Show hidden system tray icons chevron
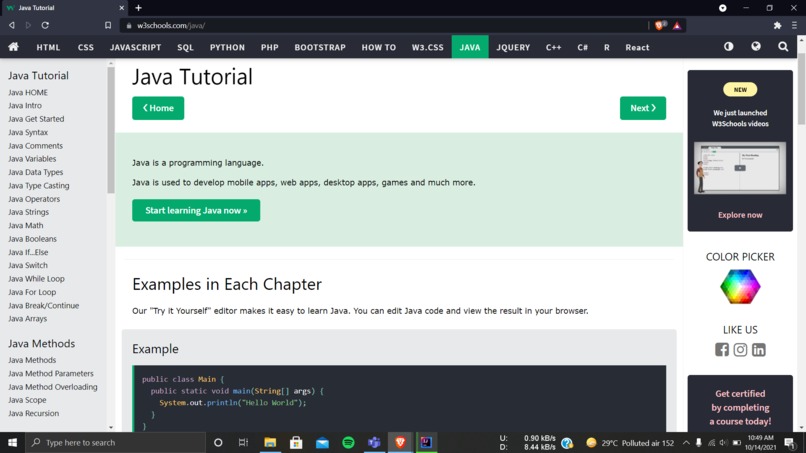Image resolution: width=806 pixels, height=453 pixels. click(x=686, y=442)
